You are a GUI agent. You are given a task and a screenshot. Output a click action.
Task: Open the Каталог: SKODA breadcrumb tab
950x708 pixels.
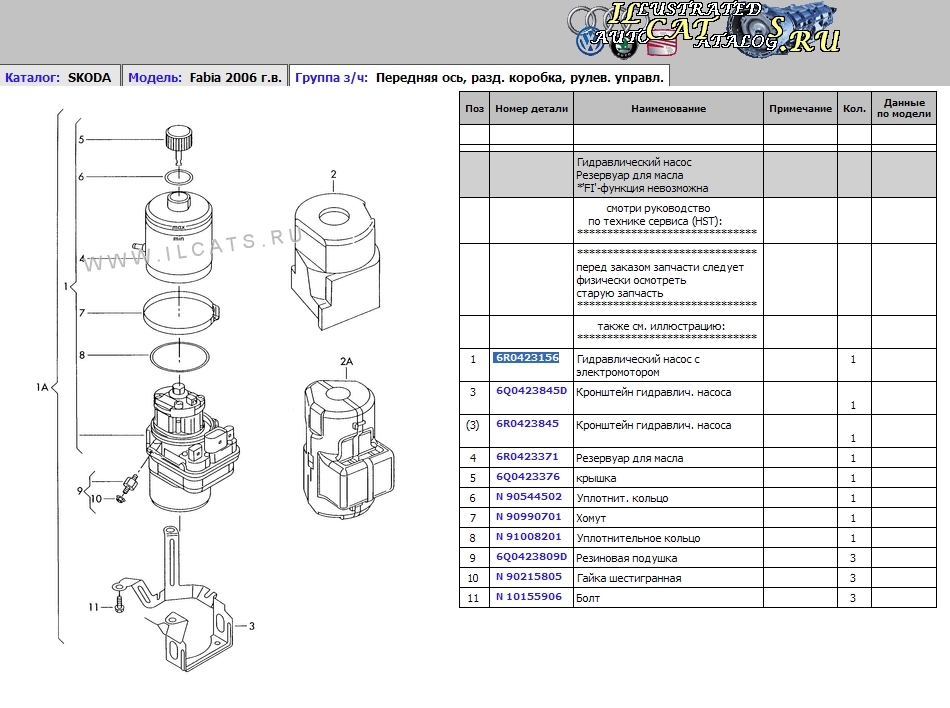point(59,77)
